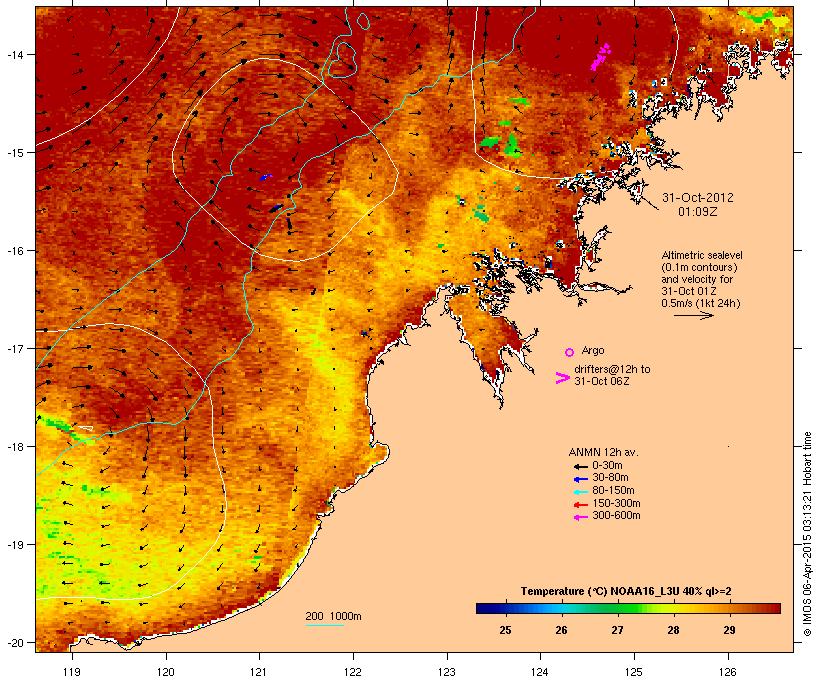Click the 'ANMN 12h av.' legend heading
Screen dimensions: 820x680
tap(603, 452)
